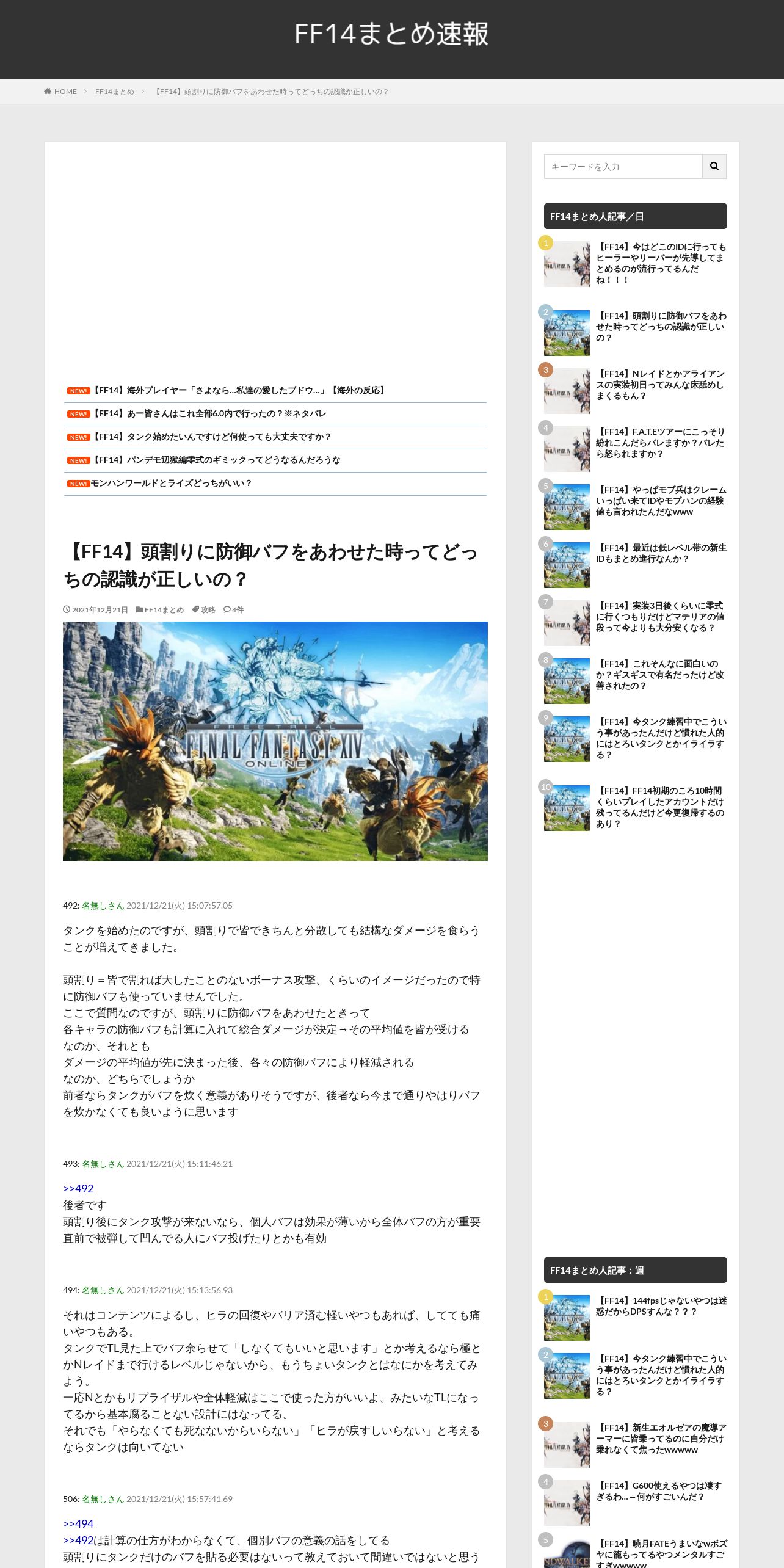
Task: Focus the キーワードを入力 search field
Action: point(623,166)
